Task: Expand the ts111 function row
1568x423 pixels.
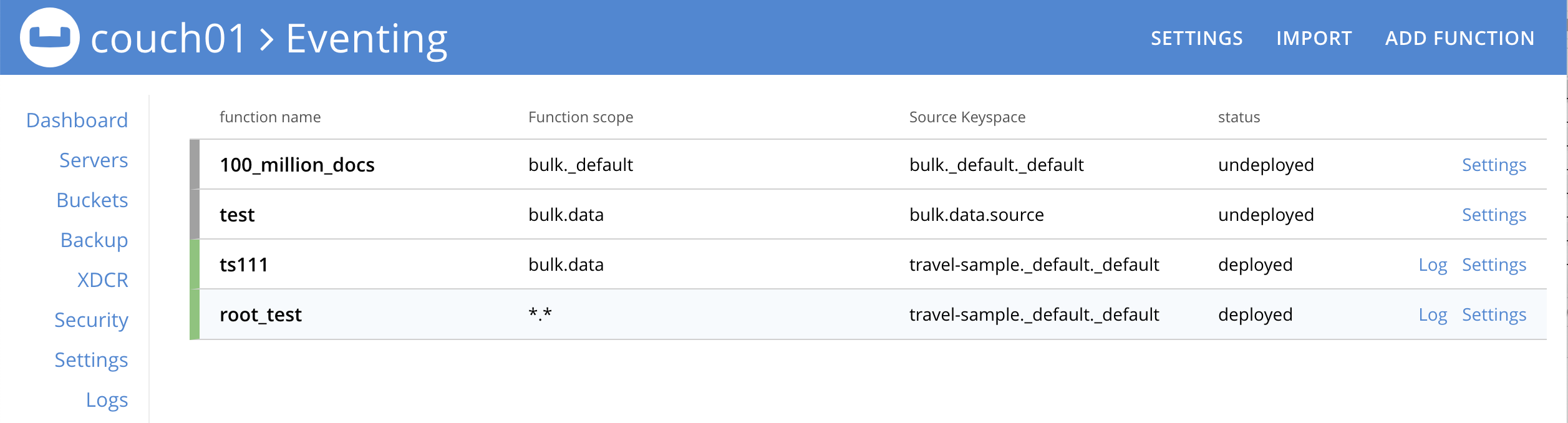Action: [x=244, y=265]
